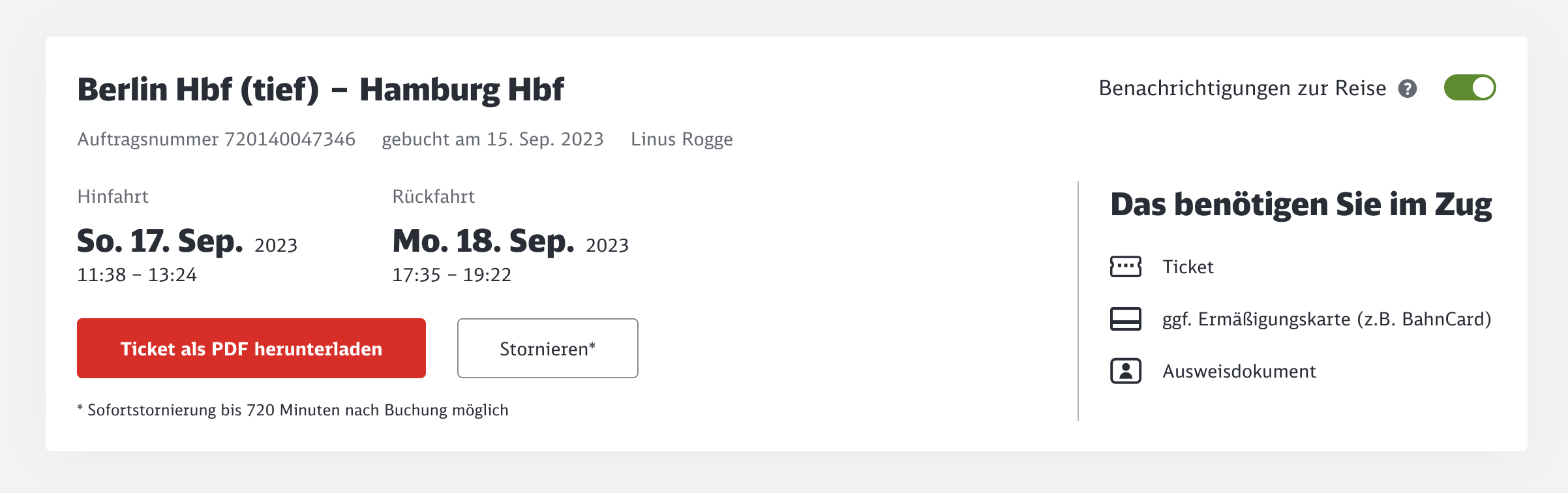Click the ticket icon
The height and width of the screenshot is (493, 1568).
tap(1125, 267)
